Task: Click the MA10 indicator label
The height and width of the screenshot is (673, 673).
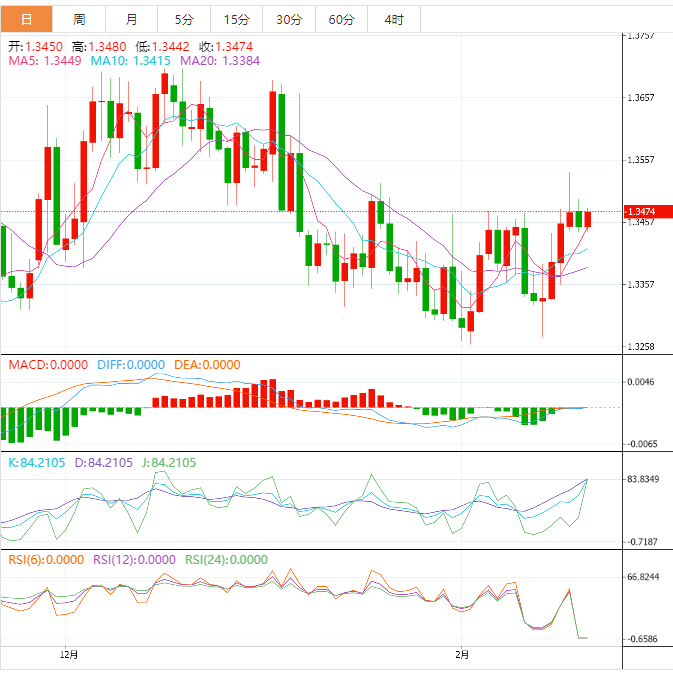Action: 131,61
